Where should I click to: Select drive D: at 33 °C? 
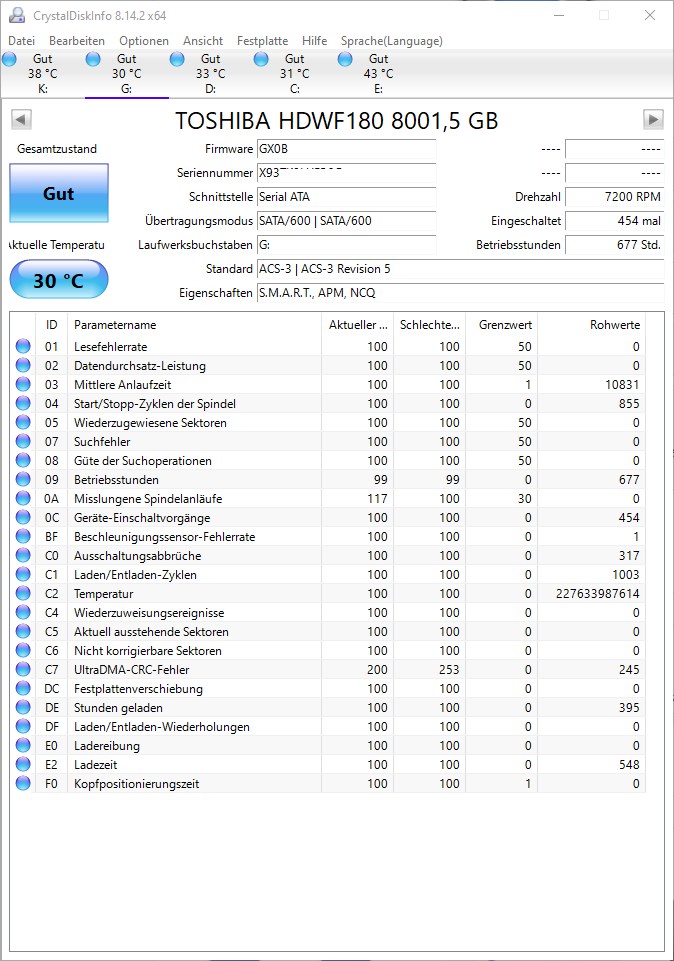[x=210, y=74]
